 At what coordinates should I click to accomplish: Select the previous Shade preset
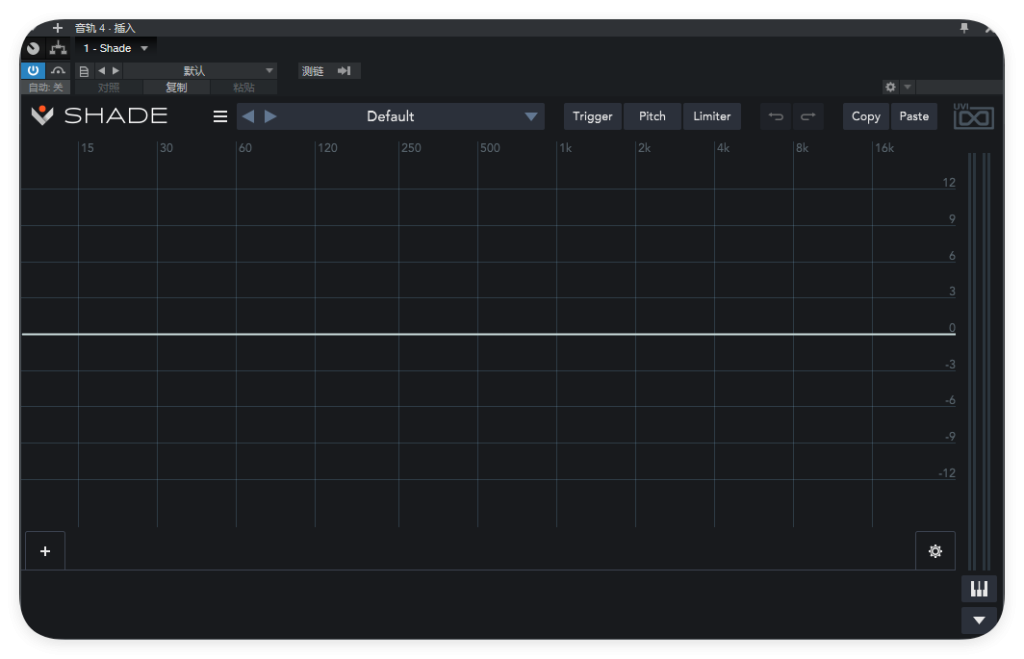coord(248,116)
